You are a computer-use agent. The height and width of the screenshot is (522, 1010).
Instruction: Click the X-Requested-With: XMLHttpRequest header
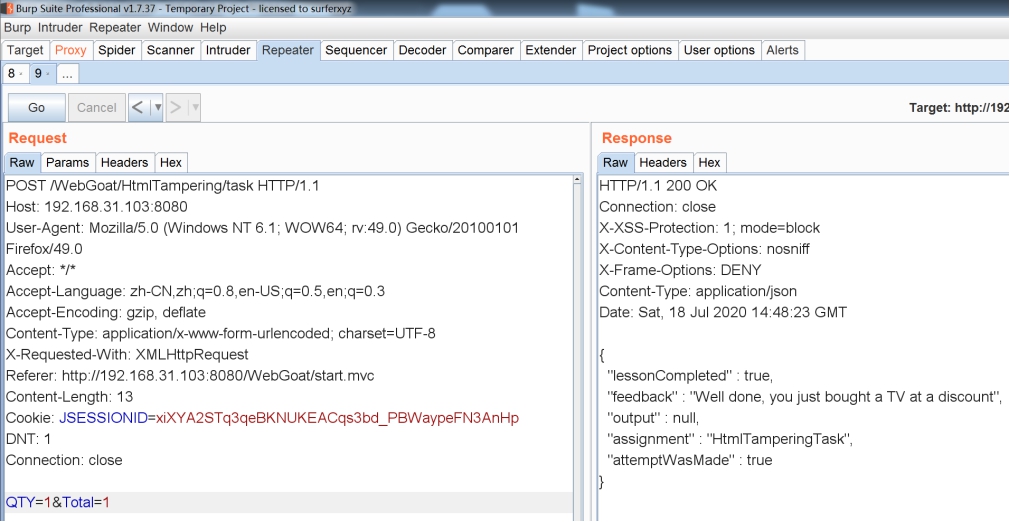click(127, 354)
